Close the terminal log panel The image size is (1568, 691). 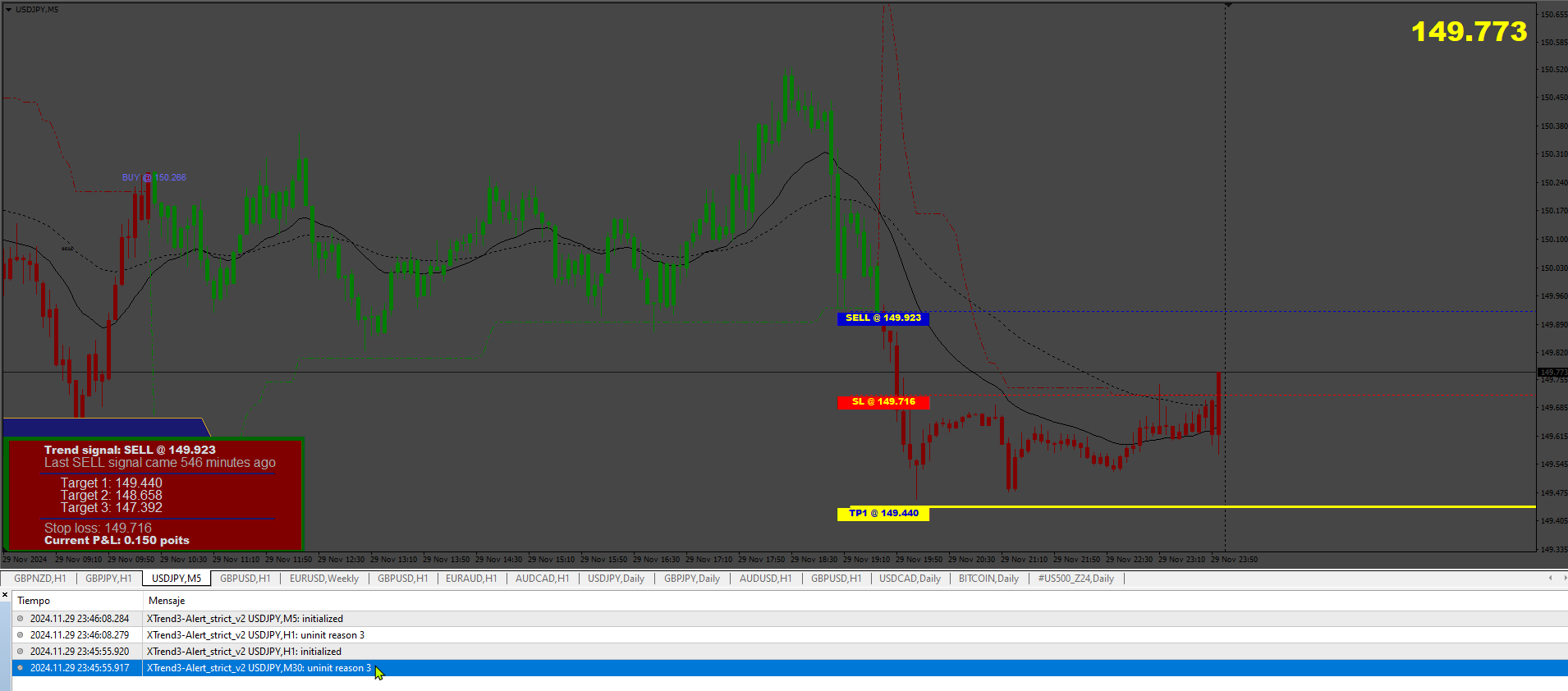[5, 595]
